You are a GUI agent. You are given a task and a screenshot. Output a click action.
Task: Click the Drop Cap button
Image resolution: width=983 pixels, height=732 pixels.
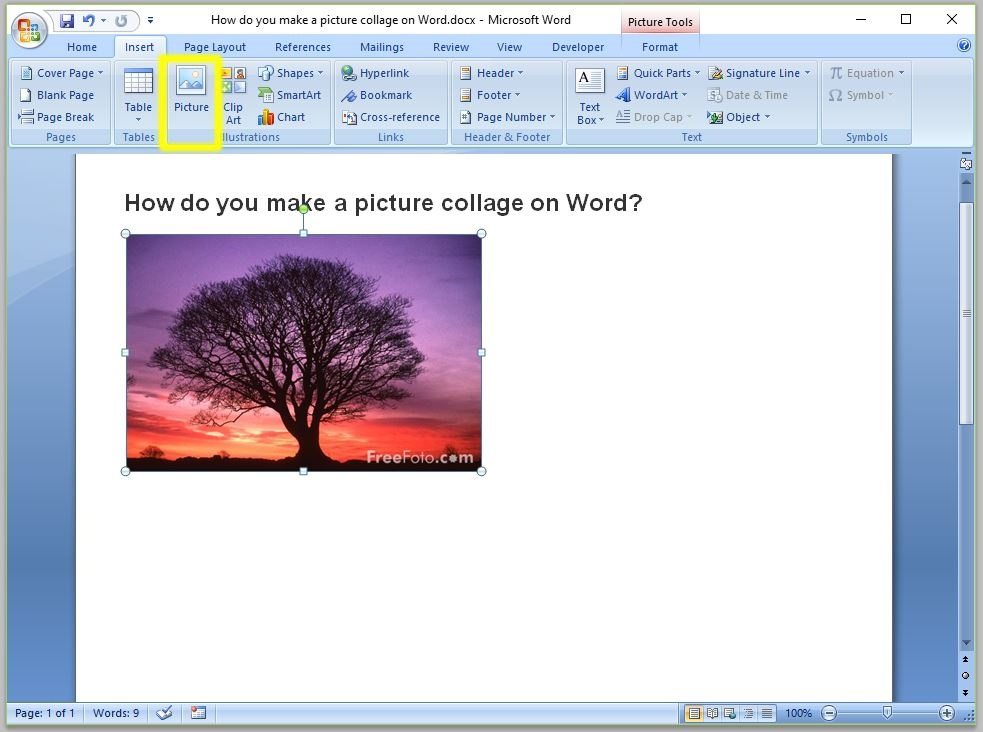(654, 117)
